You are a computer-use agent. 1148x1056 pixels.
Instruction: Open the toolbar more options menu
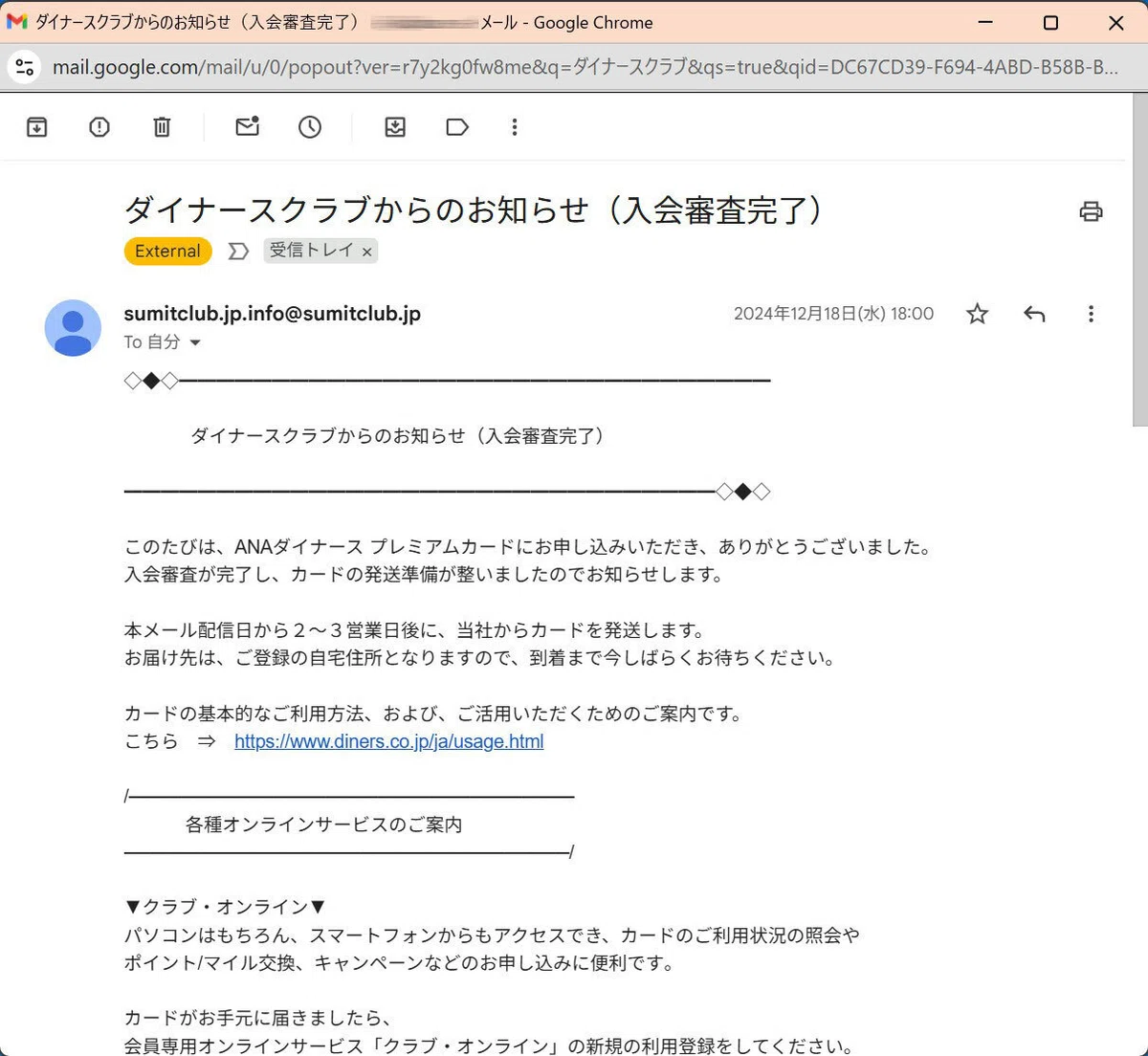pos(515,126)
